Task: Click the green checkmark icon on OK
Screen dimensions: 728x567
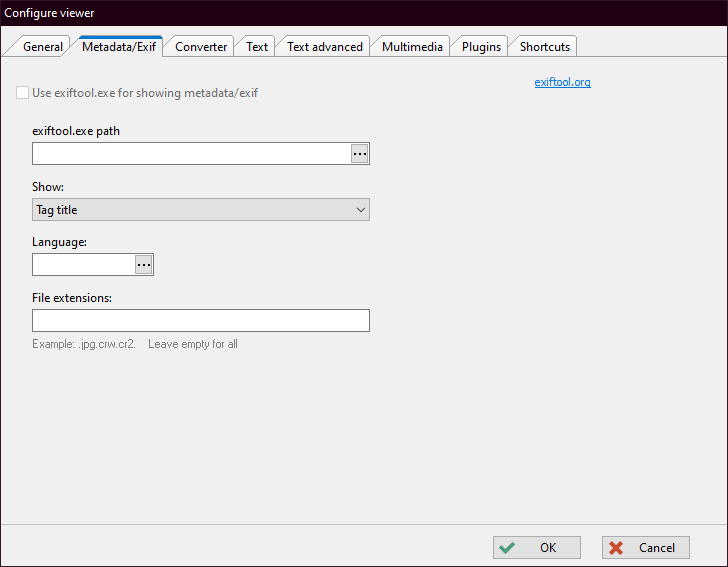Action: click(508, 548)
